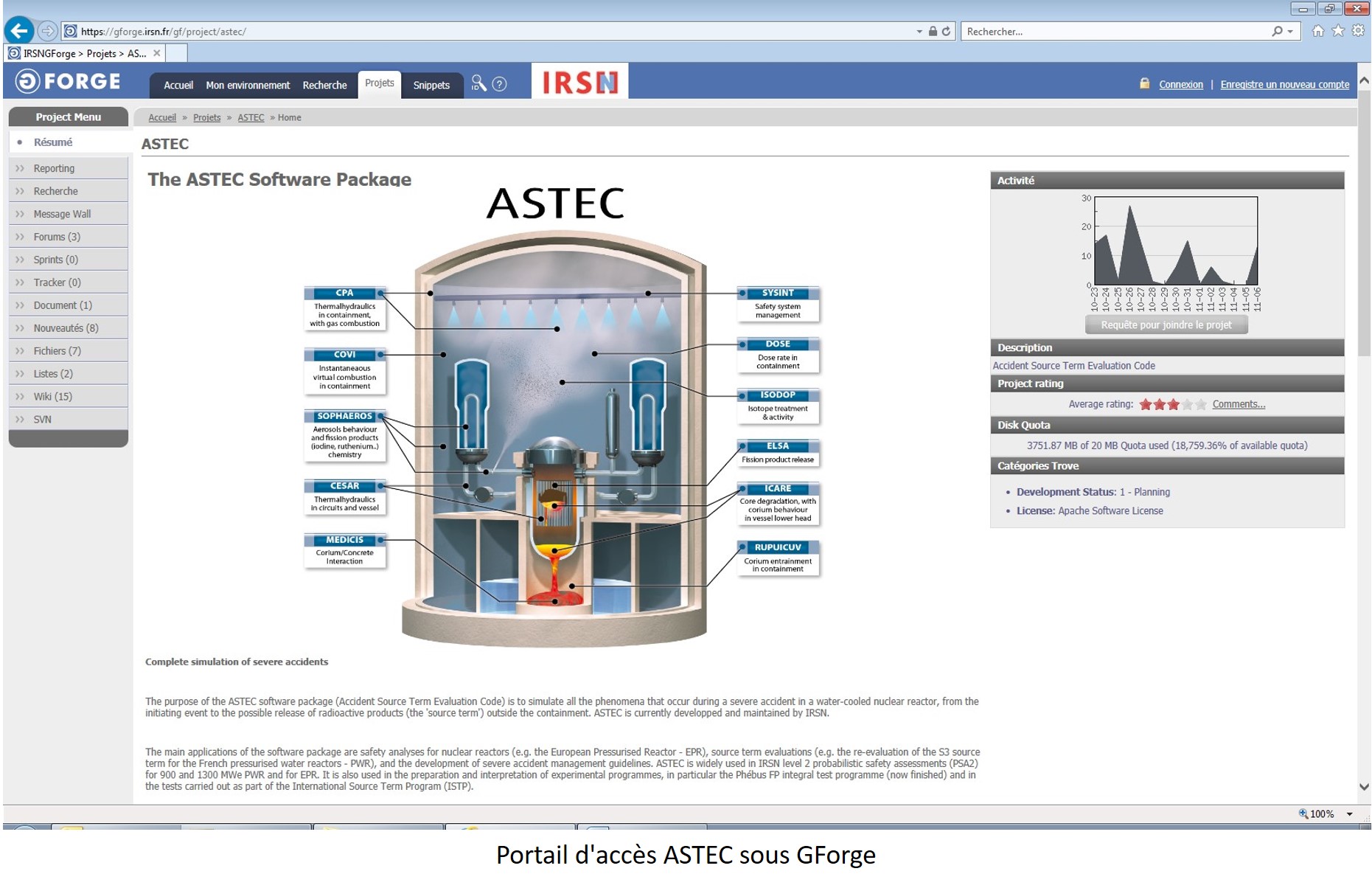Select Résumé in the Project Menu
The image size is (1372, 888).
(69, 142)
